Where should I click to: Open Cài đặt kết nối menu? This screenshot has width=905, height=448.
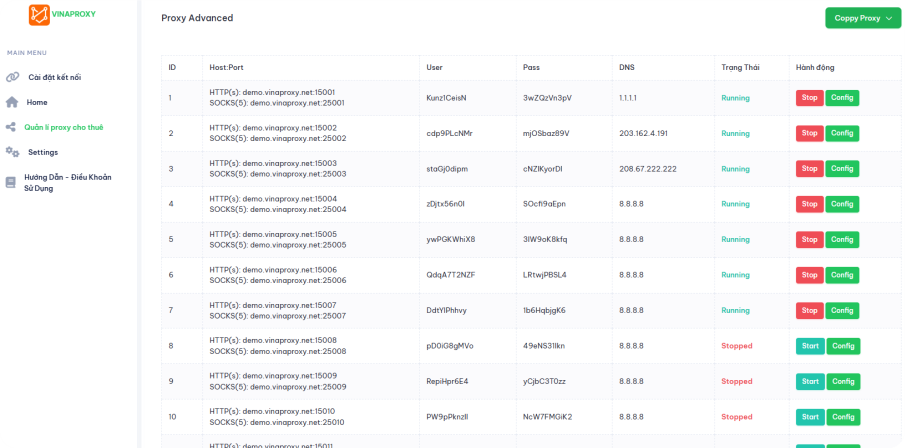tap(55, 77)
